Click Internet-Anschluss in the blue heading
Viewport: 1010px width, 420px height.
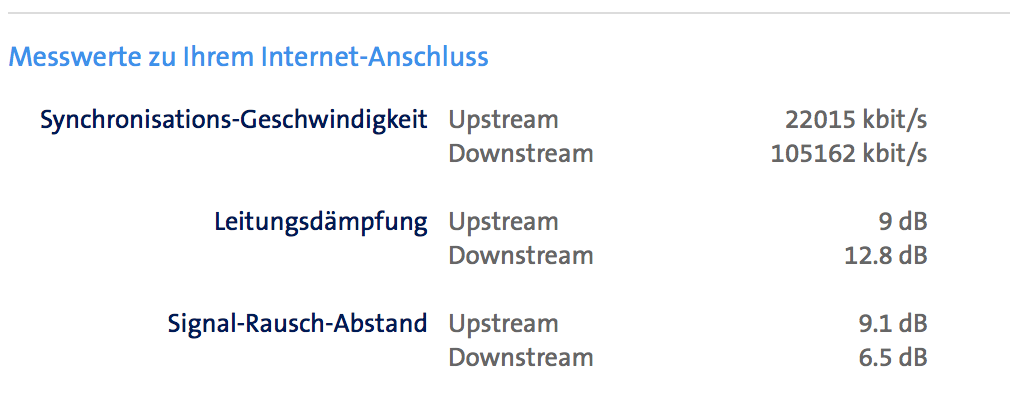[375, 56]
